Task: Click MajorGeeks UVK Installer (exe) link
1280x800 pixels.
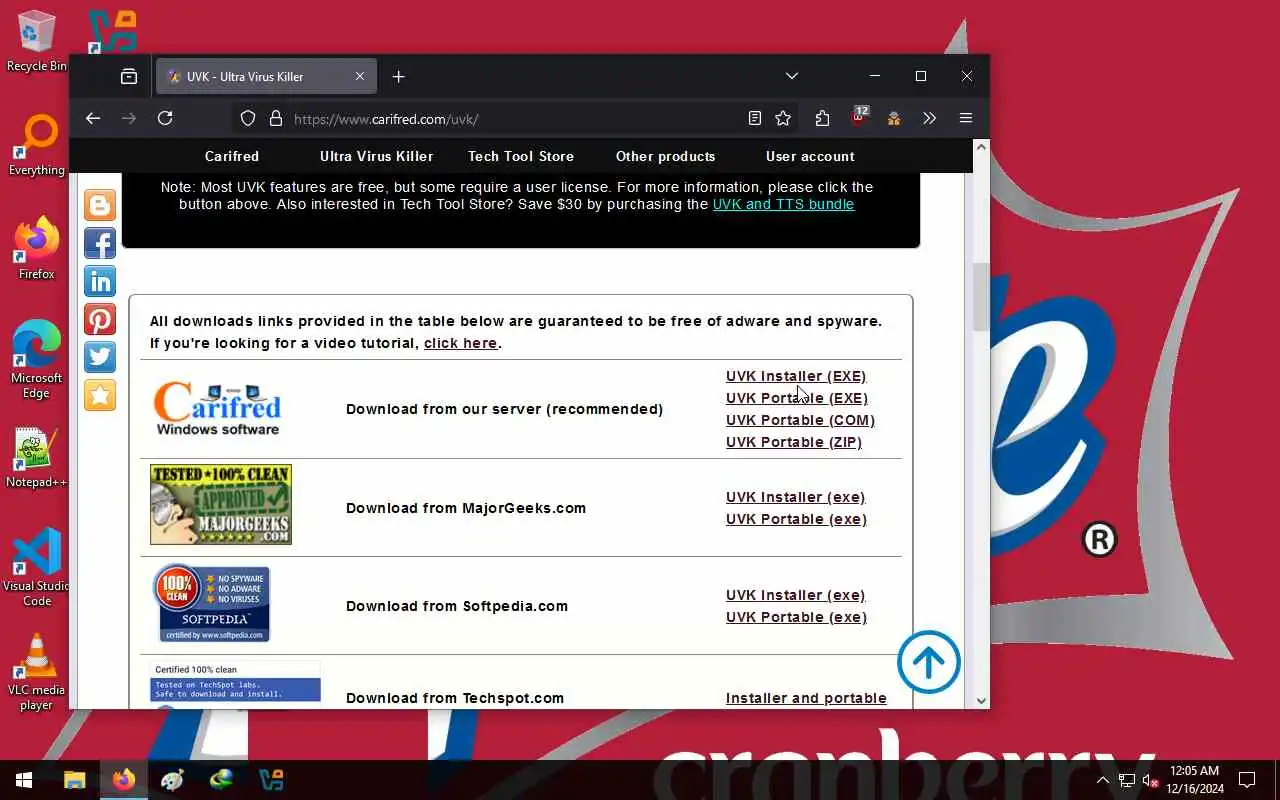Action: (x=796, y=497)
